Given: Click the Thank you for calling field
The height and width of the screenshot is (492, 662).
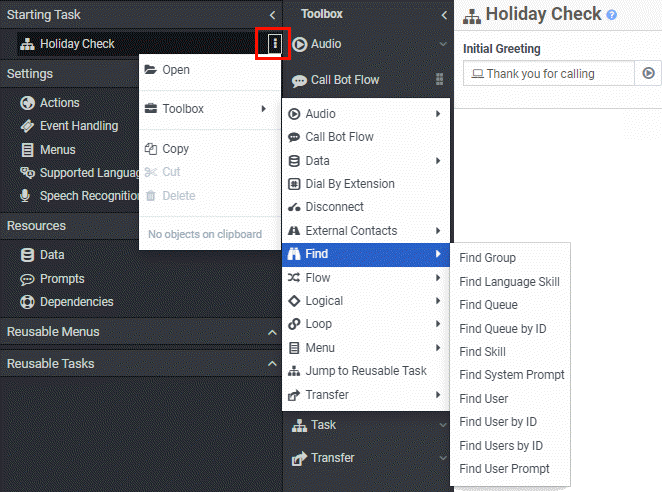Looking at the screenshot, I should (x=549, y=73).
